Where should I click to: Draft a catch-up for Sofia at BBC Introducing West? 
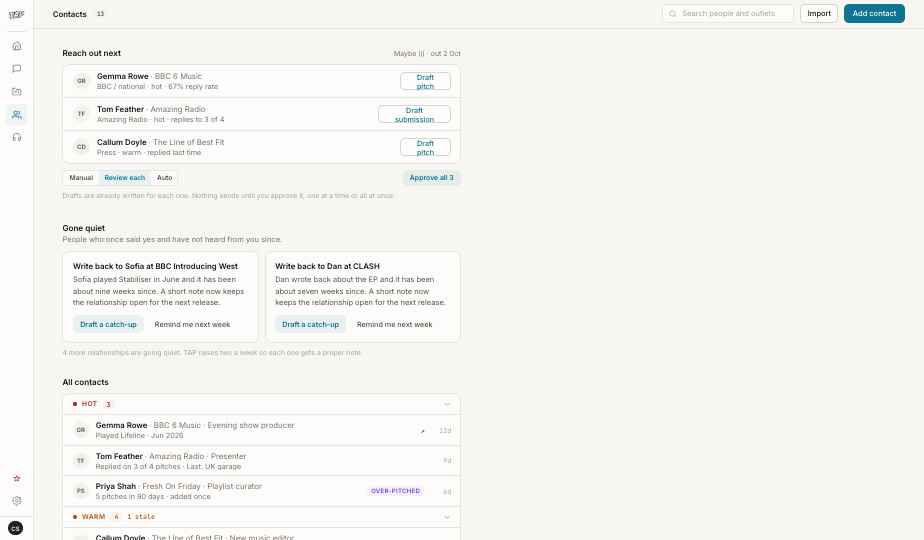[108, 324]
